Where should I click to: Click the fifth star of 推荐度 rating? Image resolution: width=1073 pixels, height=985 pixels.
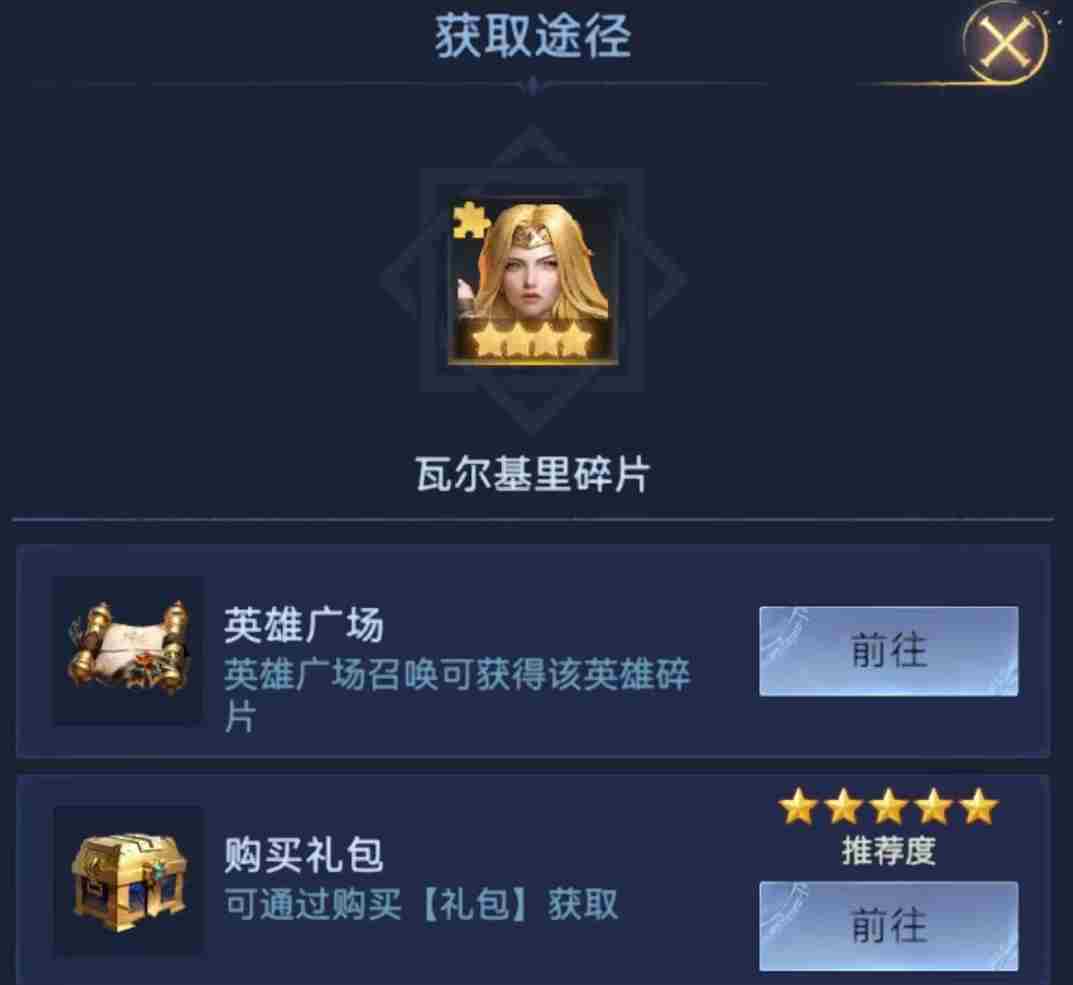(979, 806)
